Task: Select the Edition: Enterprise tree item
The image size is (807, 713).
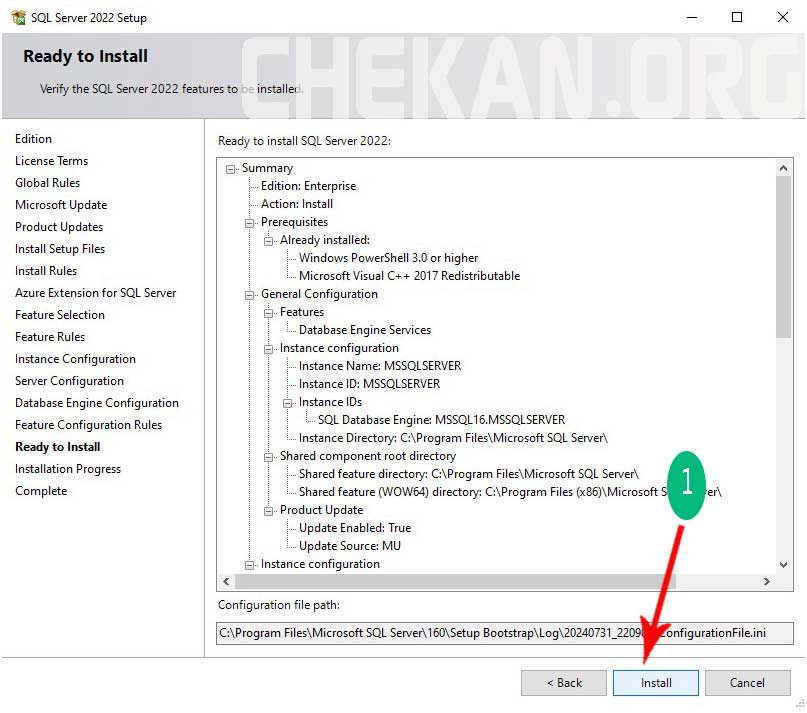Action: (x=308, y=186)
